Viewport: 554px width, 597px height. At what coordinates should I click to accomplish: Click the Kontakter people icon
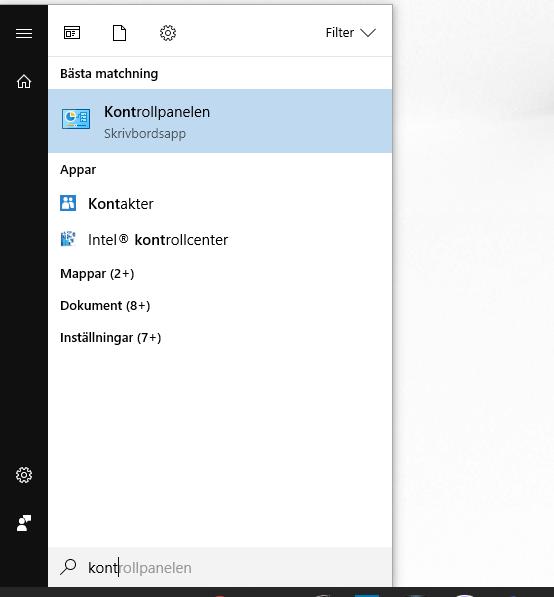(x=68, y=203)
